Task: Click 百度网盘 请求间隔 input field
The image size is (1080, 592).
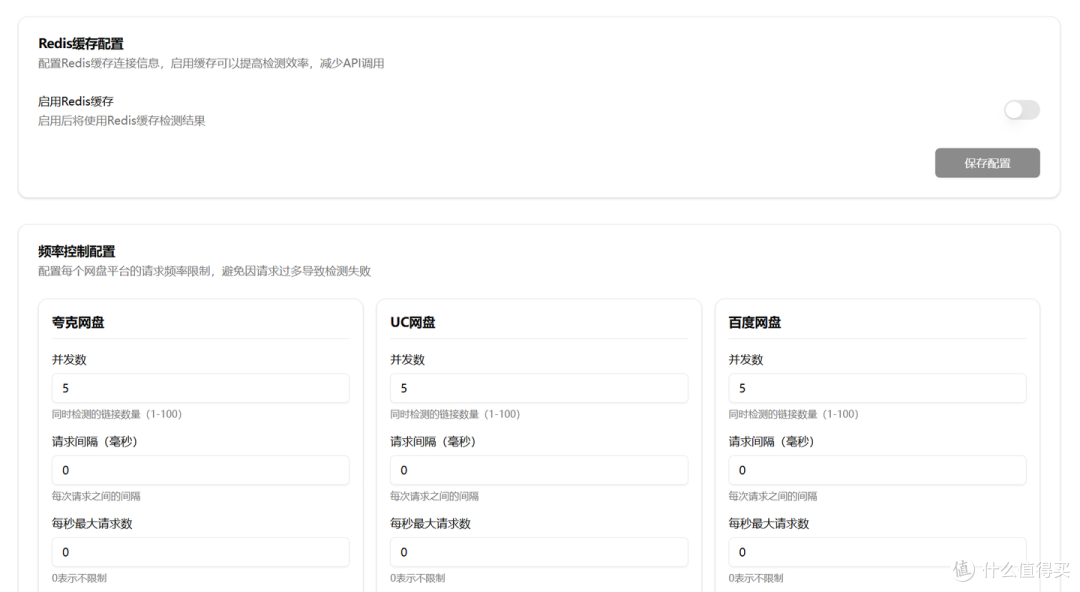Action: [877, 470]
